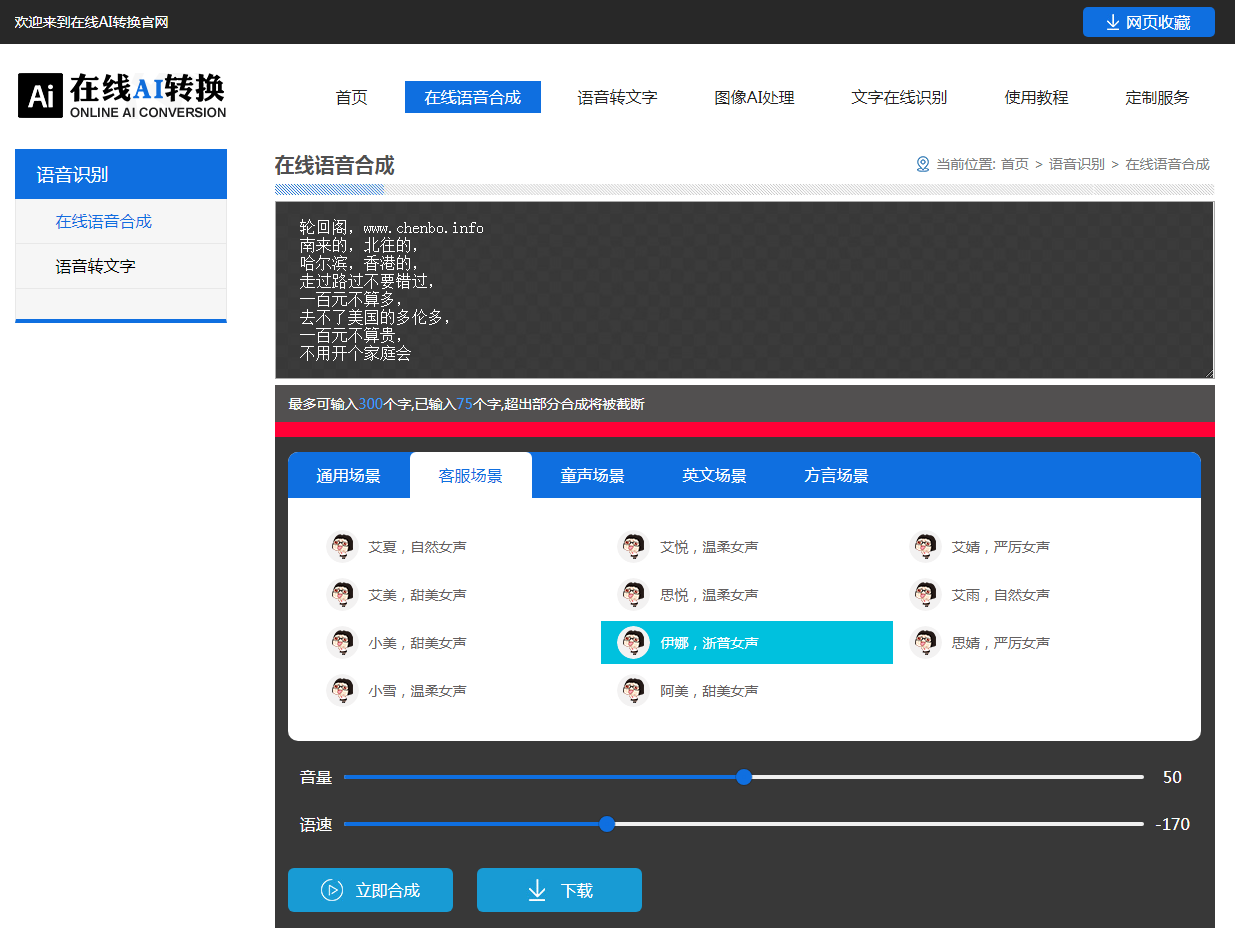Choose voice 小雪，温柔女声
1235x928 pixels.
[416, 691]
